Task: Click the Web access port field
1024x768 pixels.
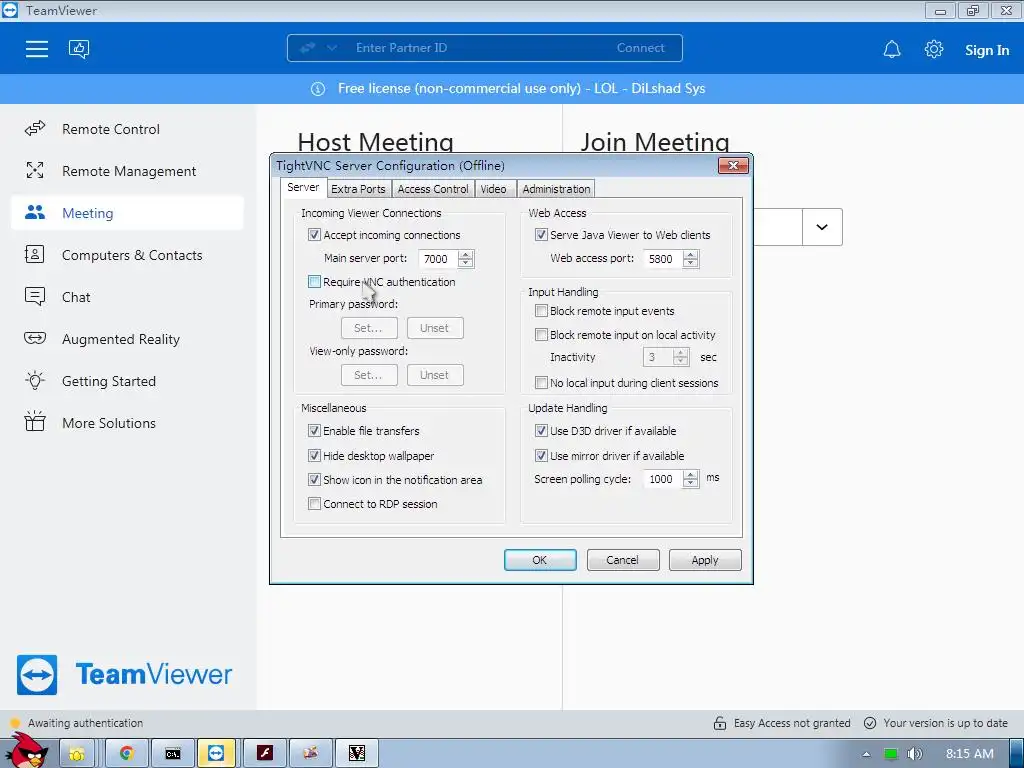Action: click(663, 259)
